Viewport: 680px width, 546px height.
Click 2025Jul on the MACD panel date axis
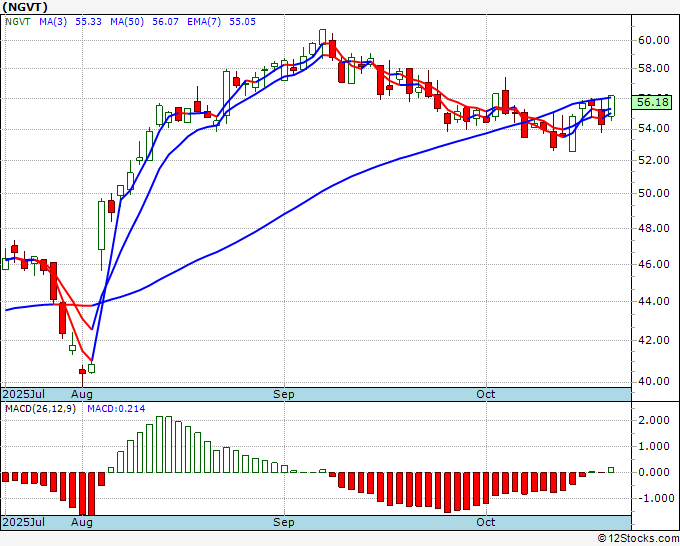(x=24, y=522)
